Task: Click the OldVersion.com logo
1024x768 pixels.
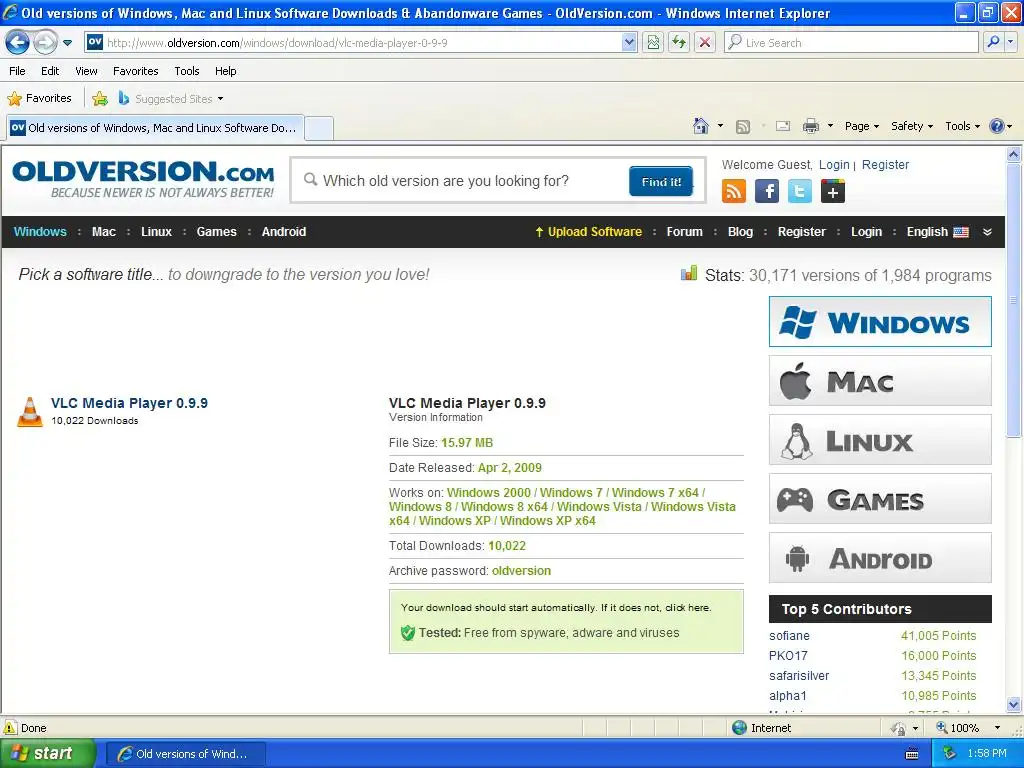Action: pyautogui.click(x=143, y=179)
